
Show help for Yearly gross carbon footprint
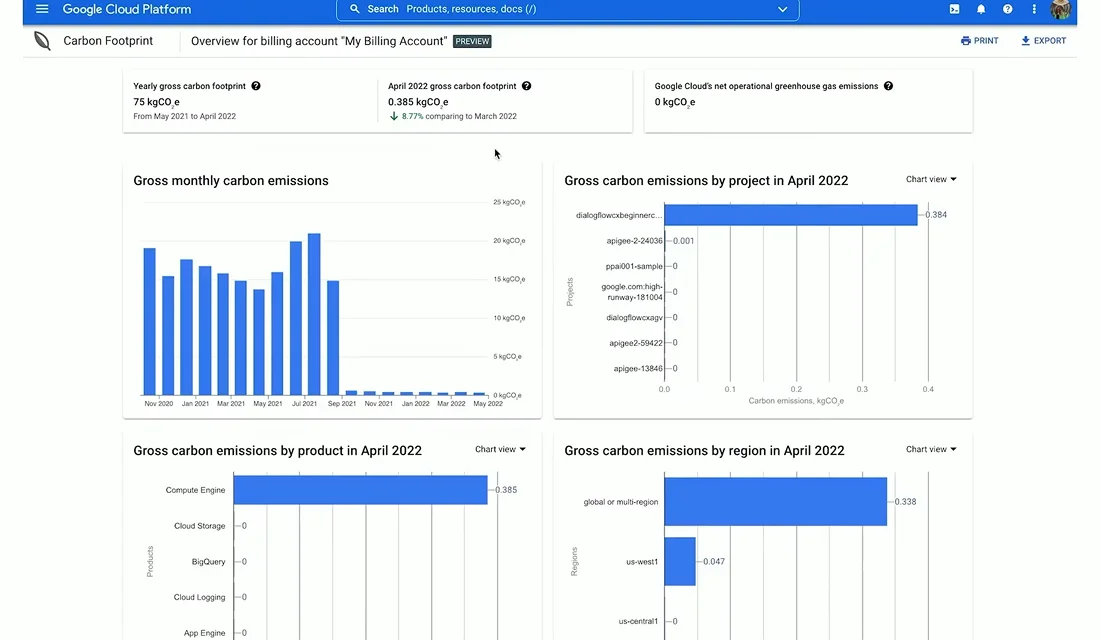click(x=256, y=86)
